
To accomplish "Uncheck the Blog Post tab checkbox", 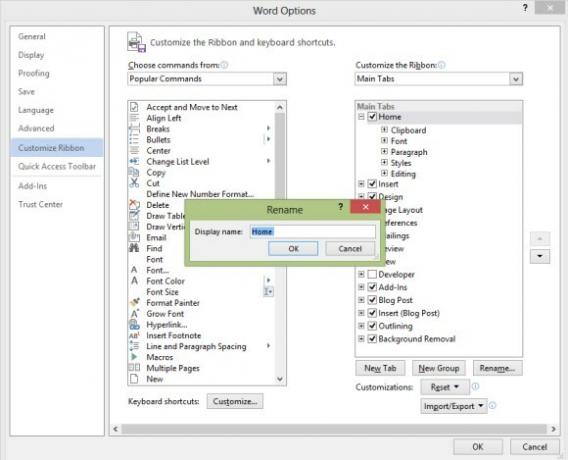I will click(x=372, y=300).
